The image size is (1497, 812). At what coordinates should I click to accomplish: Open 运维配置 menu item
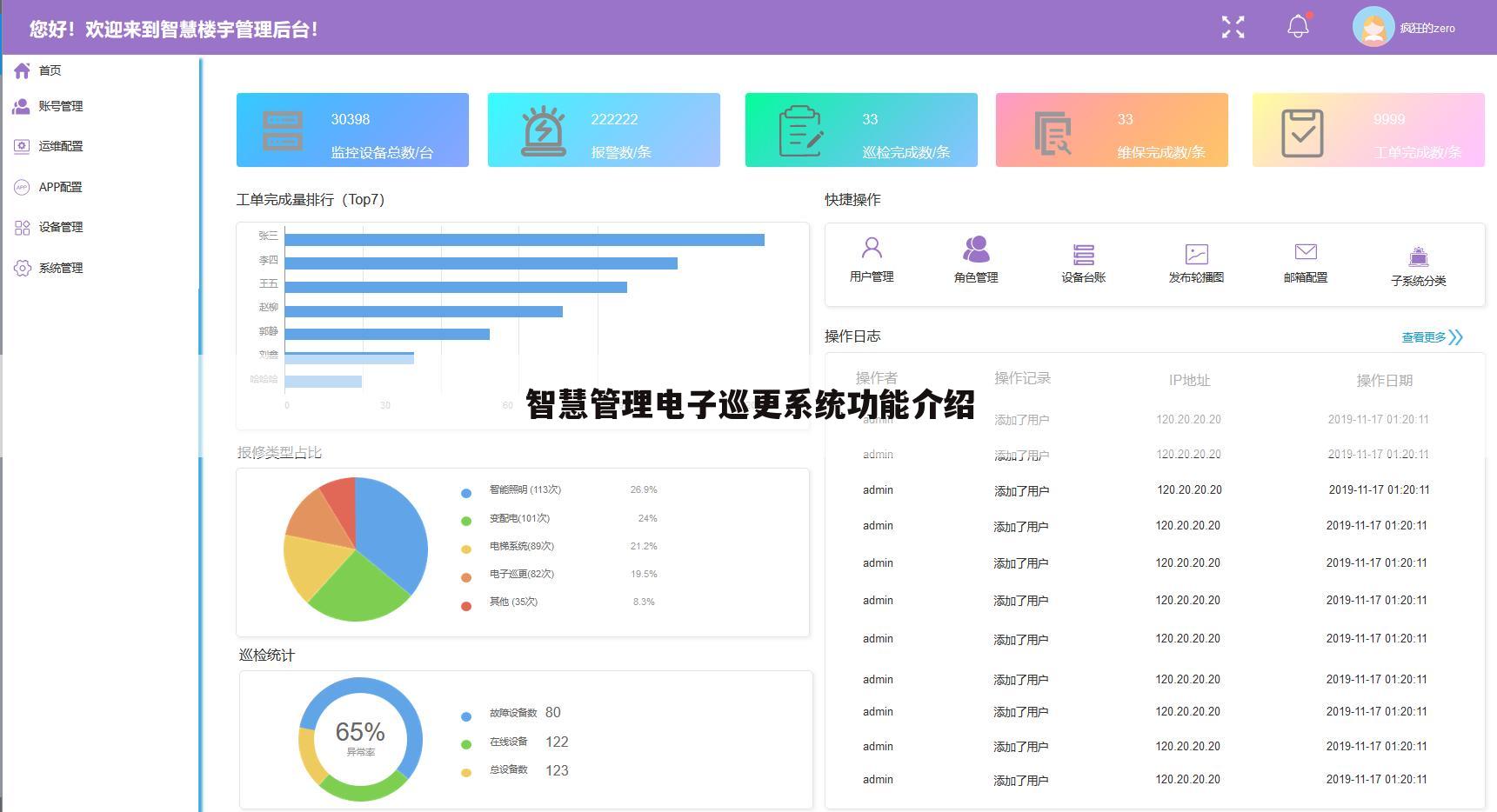pyautogui.click(x=61, y=146)
